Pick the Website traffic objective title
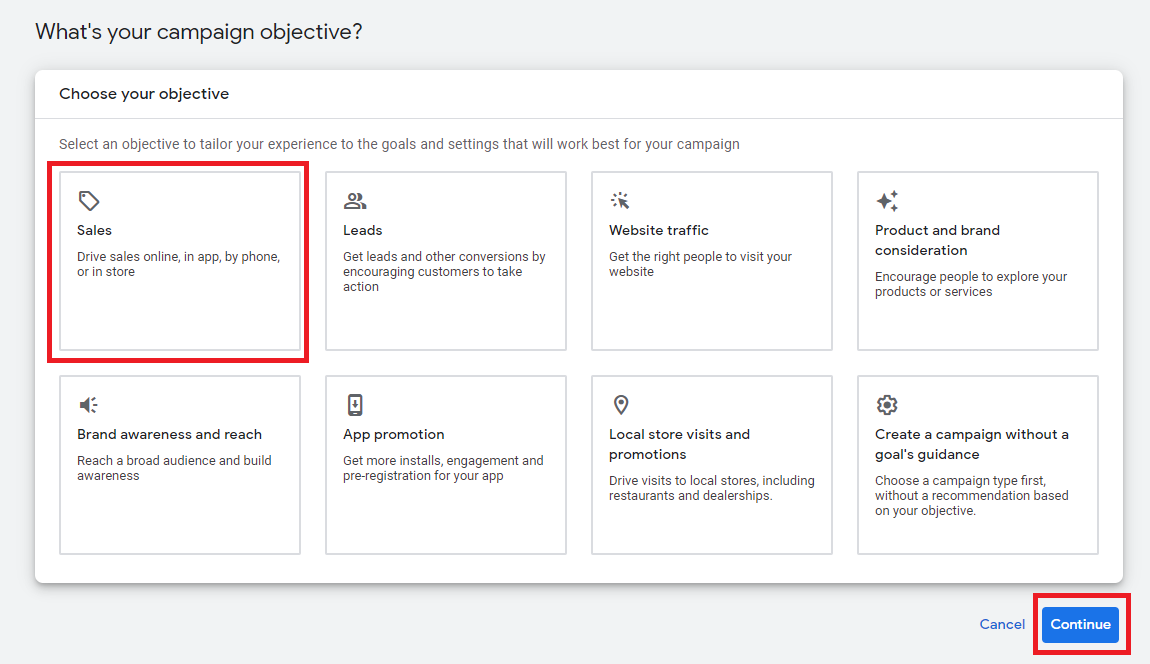 point(659,230)
